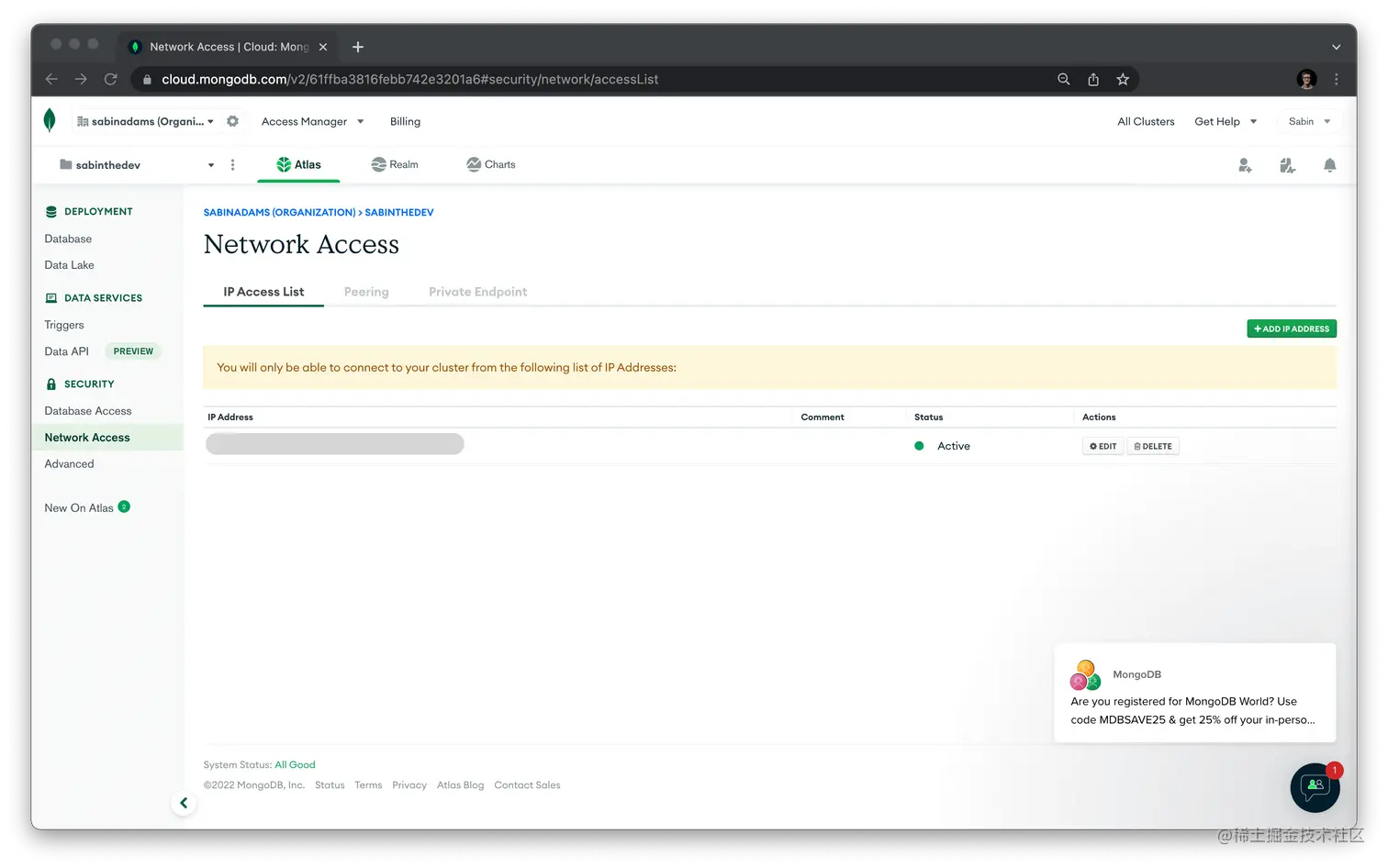1388x868 pixels.
Task: Collapse the sidebar with the chevron arrow
Action: (x=184, y=802)
